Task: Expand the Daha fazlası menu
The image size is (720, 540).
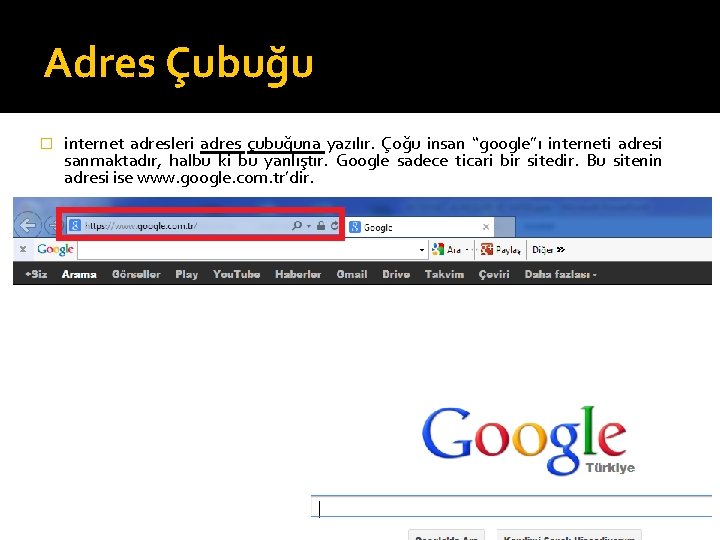Action: (x=560, y=274)
